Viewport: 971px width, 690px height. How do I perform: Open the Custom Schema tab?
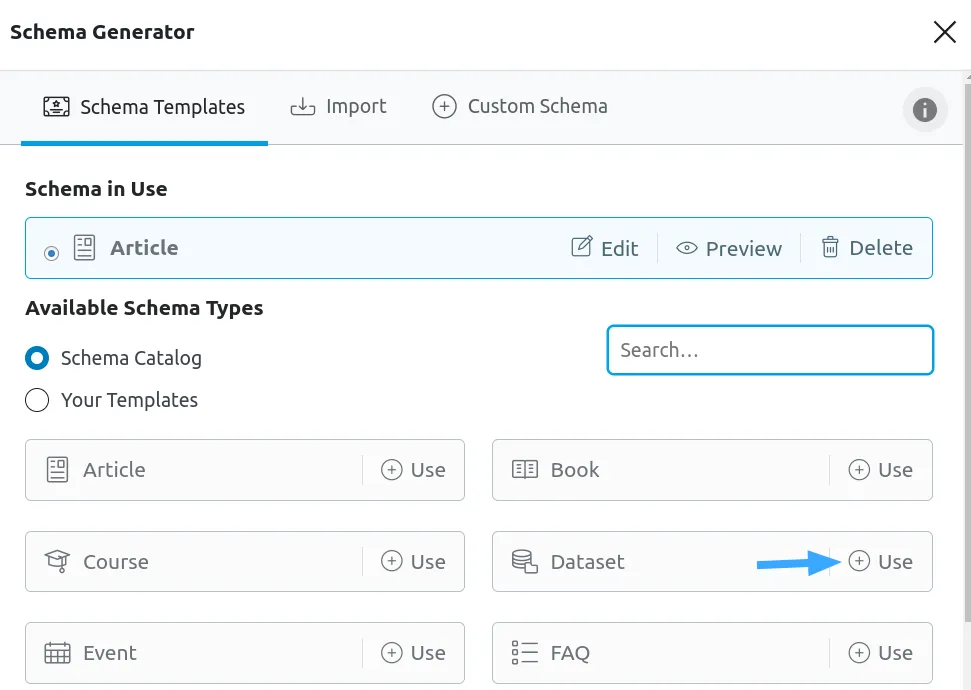(519, 106)
